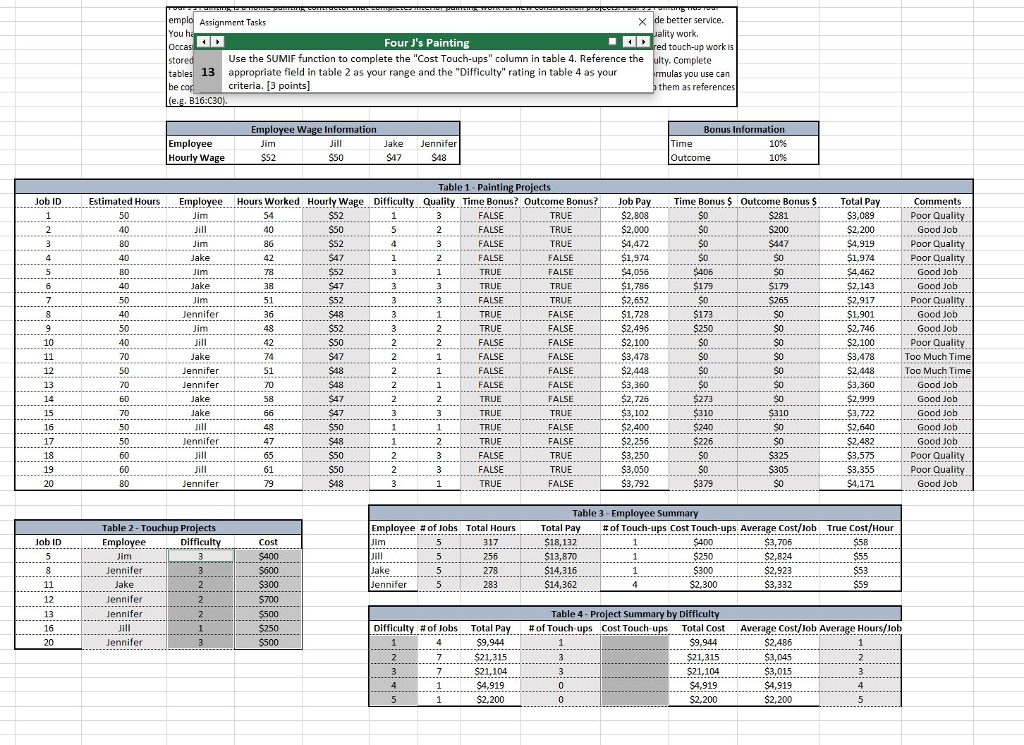The height and width of the screenshot is (745, 1024).
Task: Select the Too Much Time comment for Job 11
Action: click(937, 357)
